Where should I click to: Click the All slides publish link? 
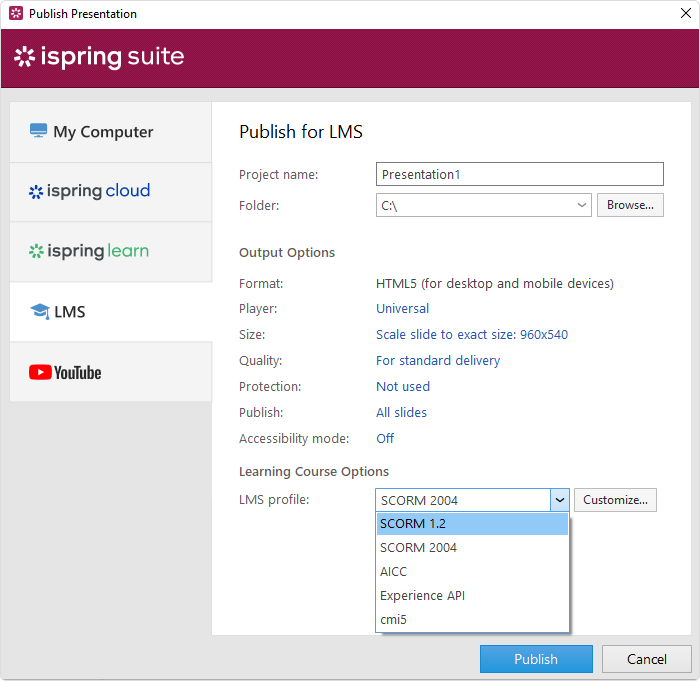(x=401, y=412)
